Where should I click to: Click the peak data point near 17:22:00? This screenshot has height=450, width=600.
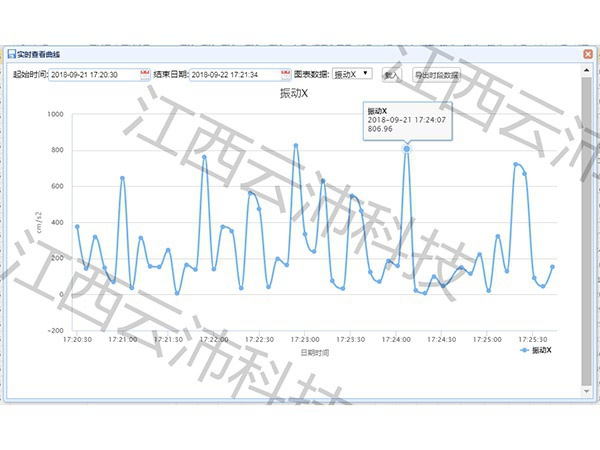click(x=204, y=157)
